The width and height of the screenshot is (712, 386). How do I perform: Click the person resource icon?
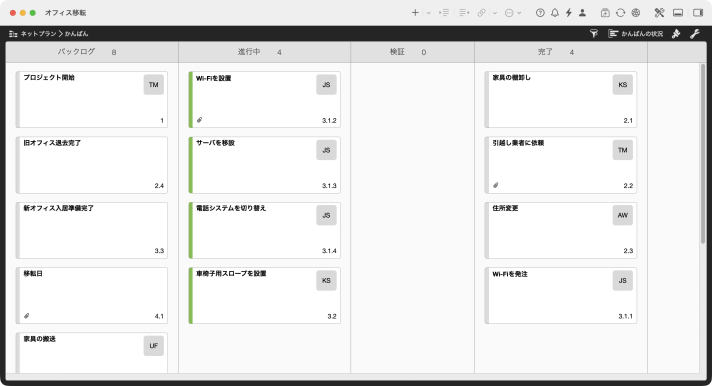click(x=582, y=13)
